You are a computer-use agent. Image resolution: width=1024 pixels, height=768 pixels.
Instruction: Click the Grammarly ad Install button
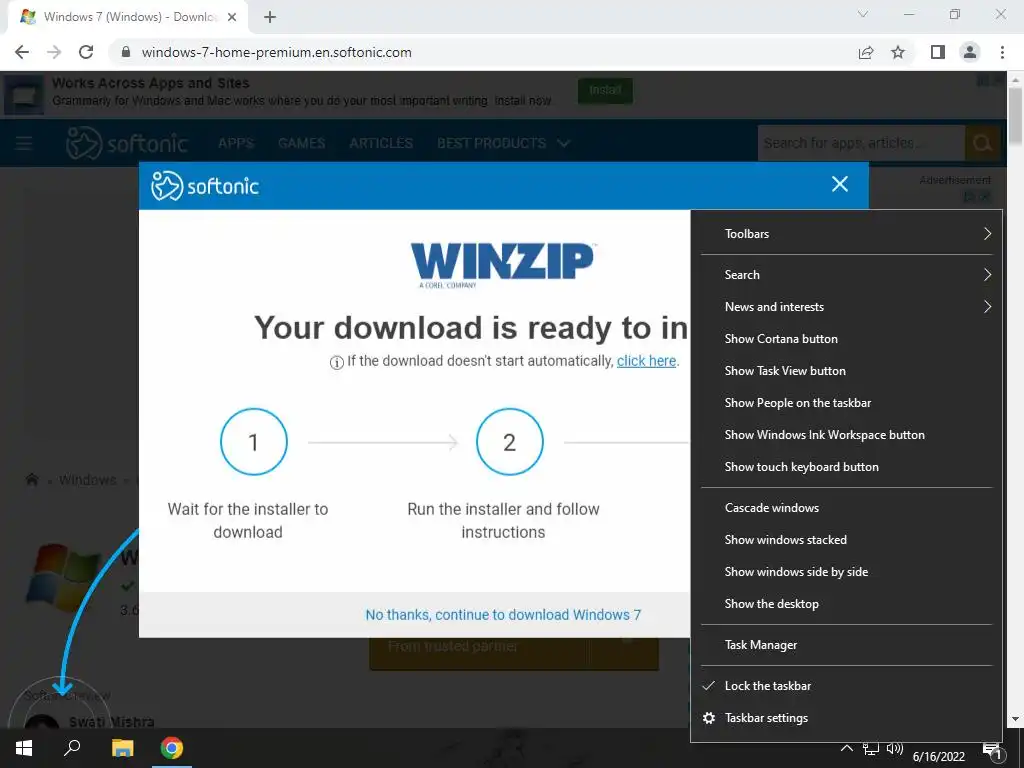(605, 91)
